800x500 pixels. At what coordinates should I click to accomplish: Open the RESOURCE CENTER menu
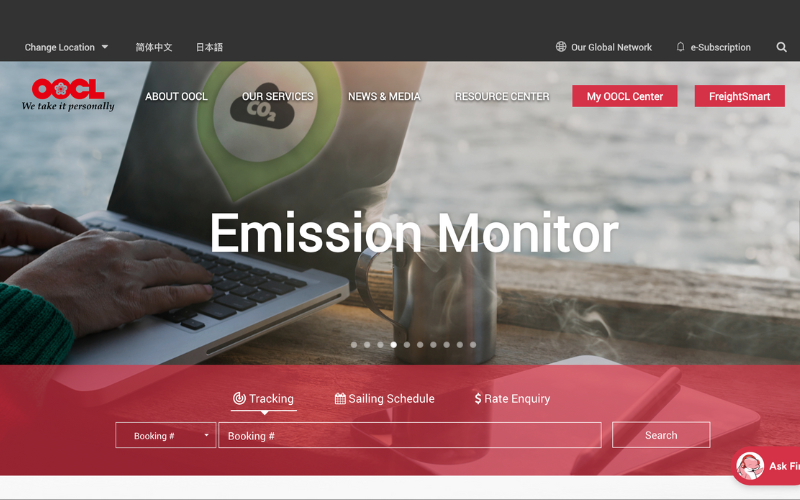coord(502,96)
